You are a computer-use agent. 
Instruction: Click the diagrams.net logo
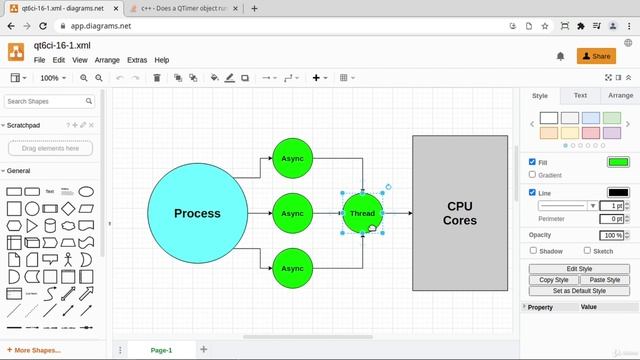point(16,52)
